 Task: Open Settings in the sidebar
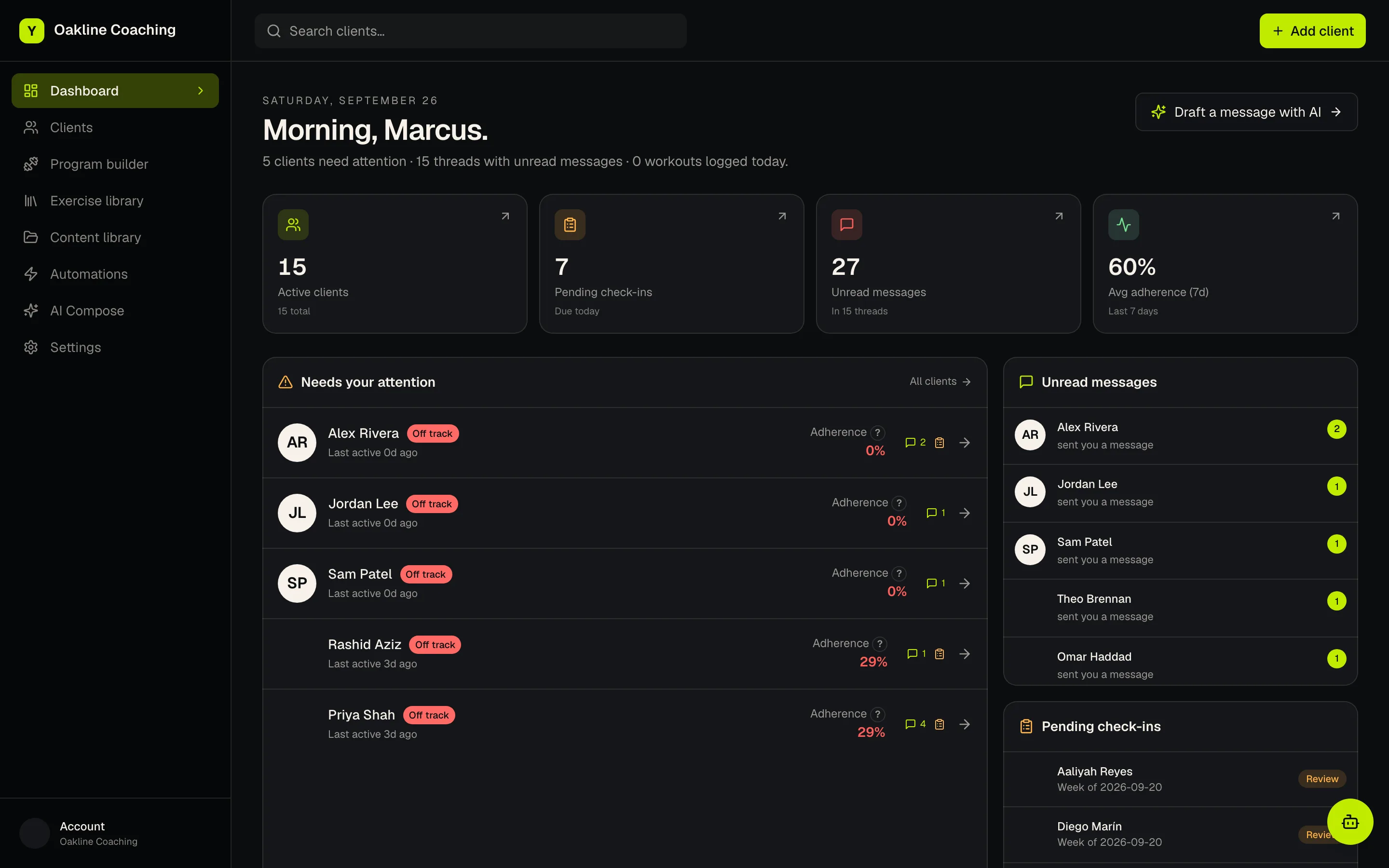click(x=115, y=347)
